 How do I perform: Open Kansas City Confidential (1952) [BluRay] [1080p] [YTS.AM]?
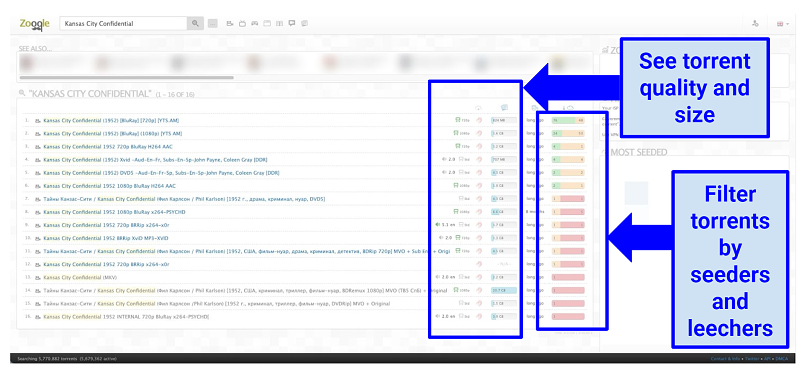click(113, 133)
